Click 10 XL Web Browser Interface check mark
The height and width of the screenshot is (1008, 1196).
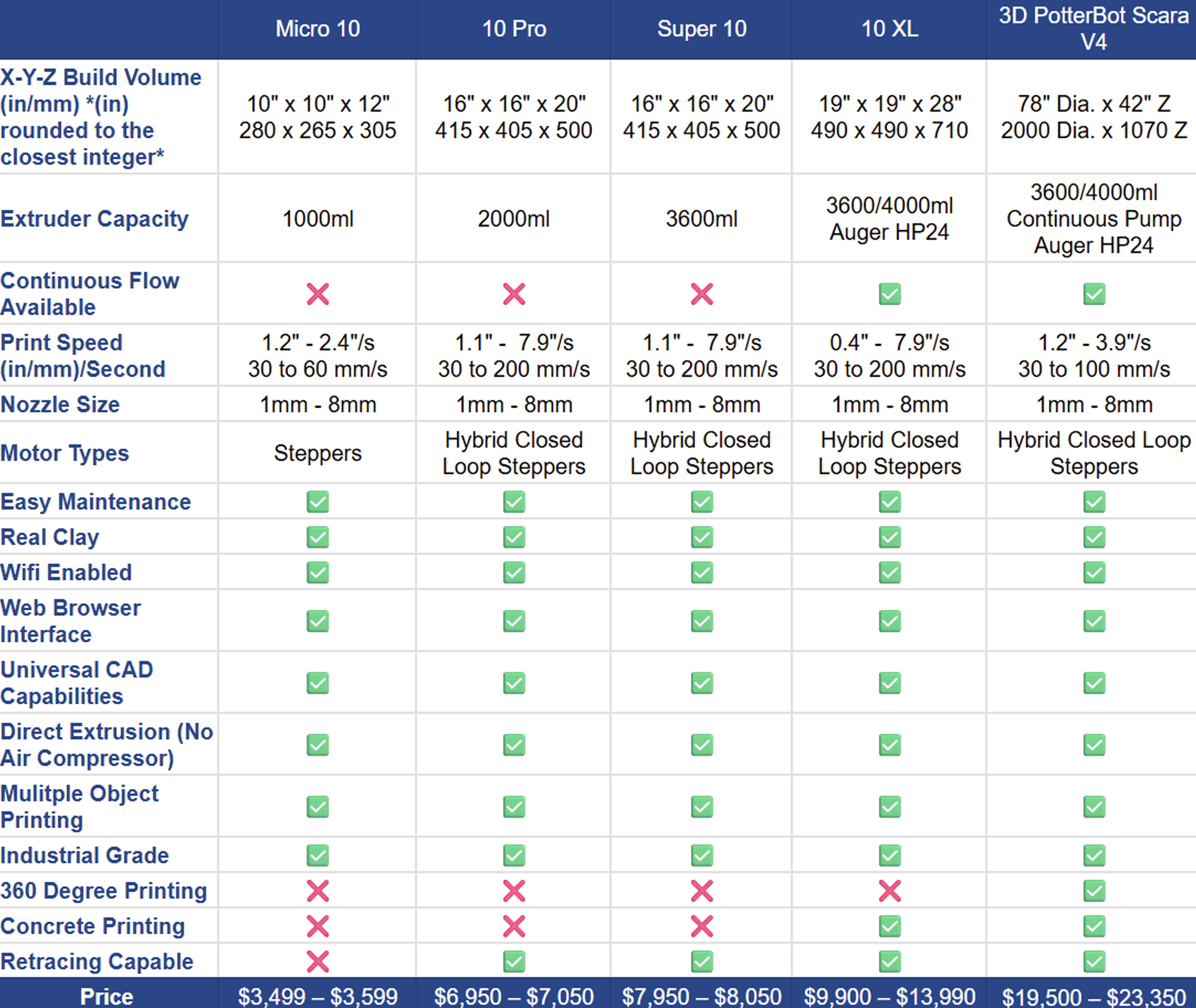890,621
